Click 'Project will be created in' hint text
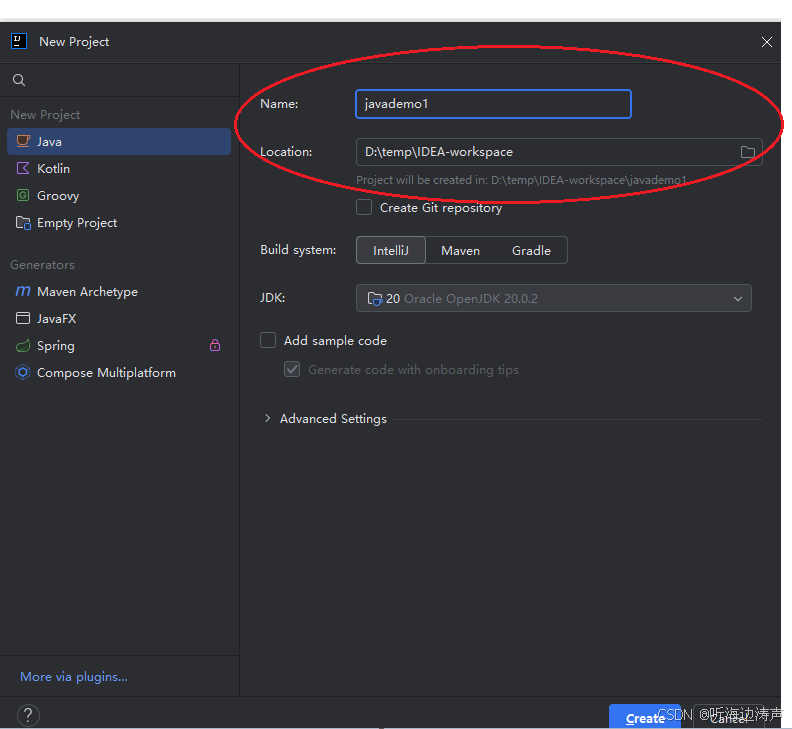792x729 pixels. pyautogui.click(x=521, y=180)
